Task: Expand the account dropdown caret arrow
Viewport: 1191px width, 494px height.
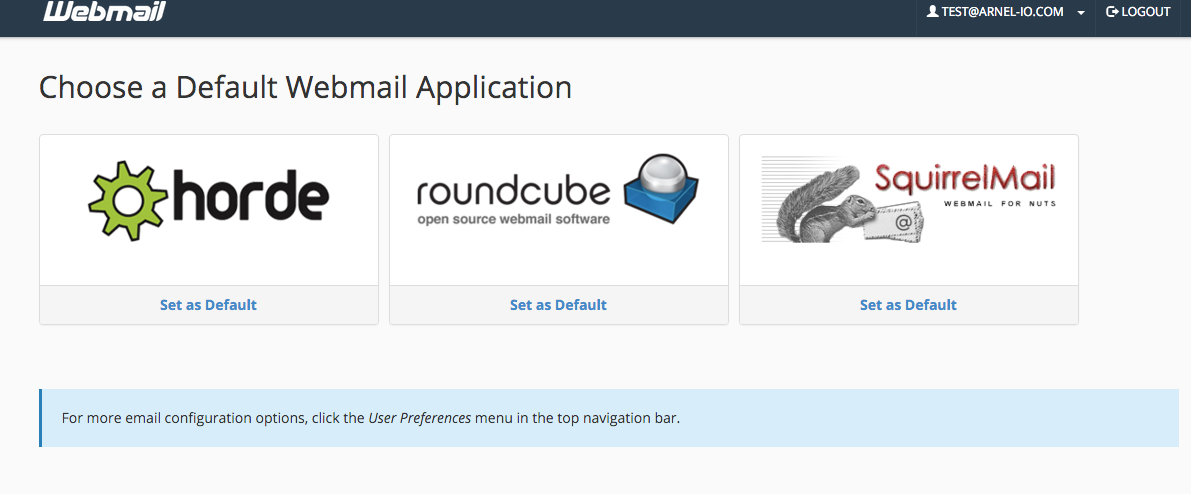Action: pyautogui.click(x=1081, y=13)
